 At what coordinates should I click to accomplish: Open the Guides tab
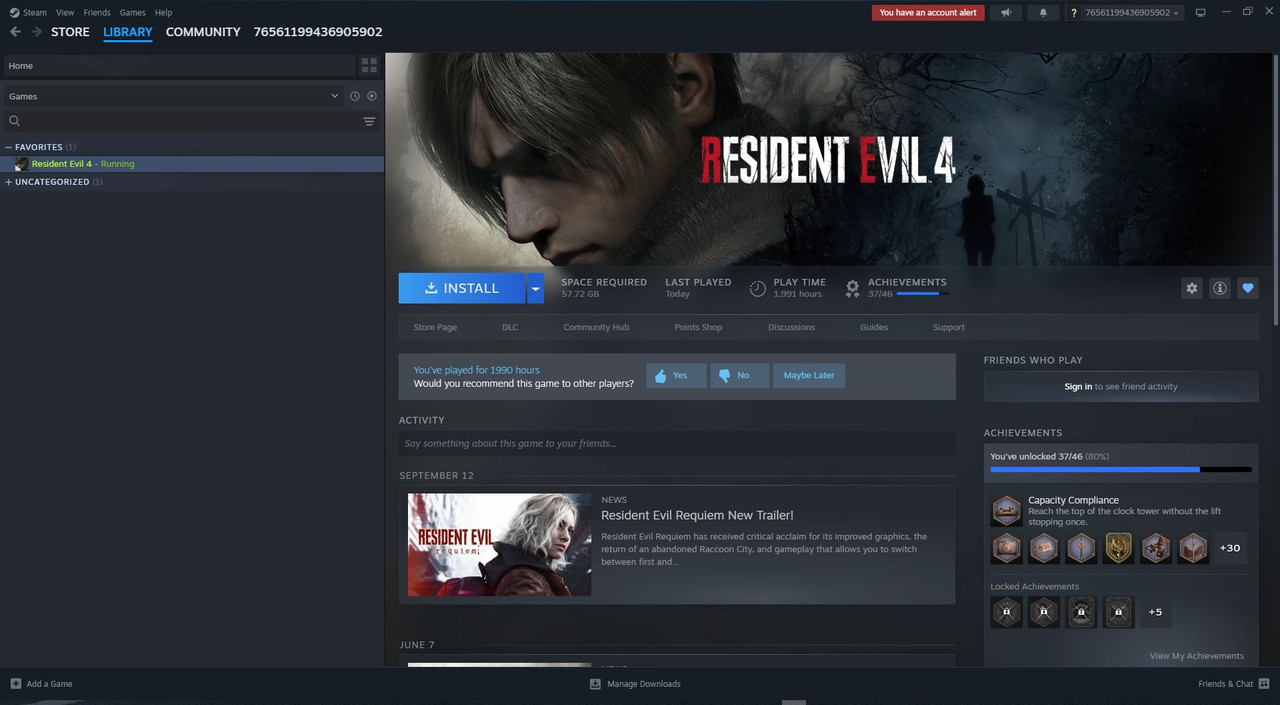(874, 327)
